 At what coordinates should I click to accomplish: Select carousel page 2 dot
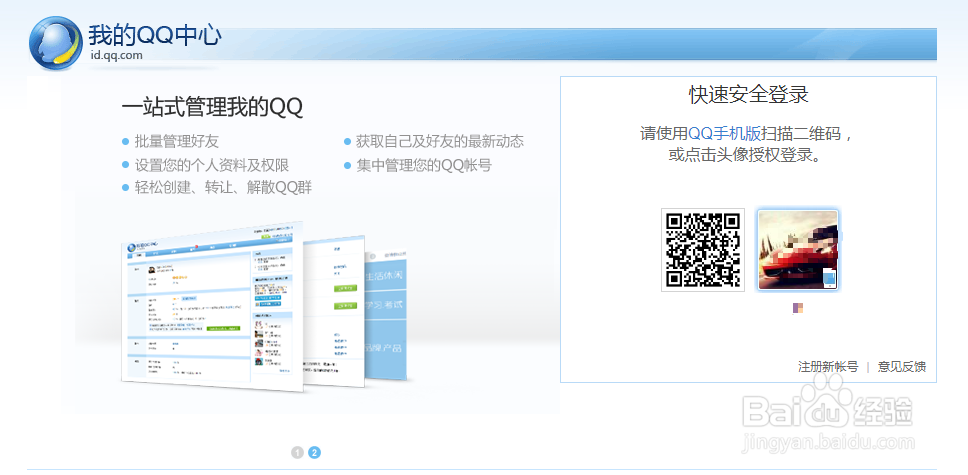[314, 453]
